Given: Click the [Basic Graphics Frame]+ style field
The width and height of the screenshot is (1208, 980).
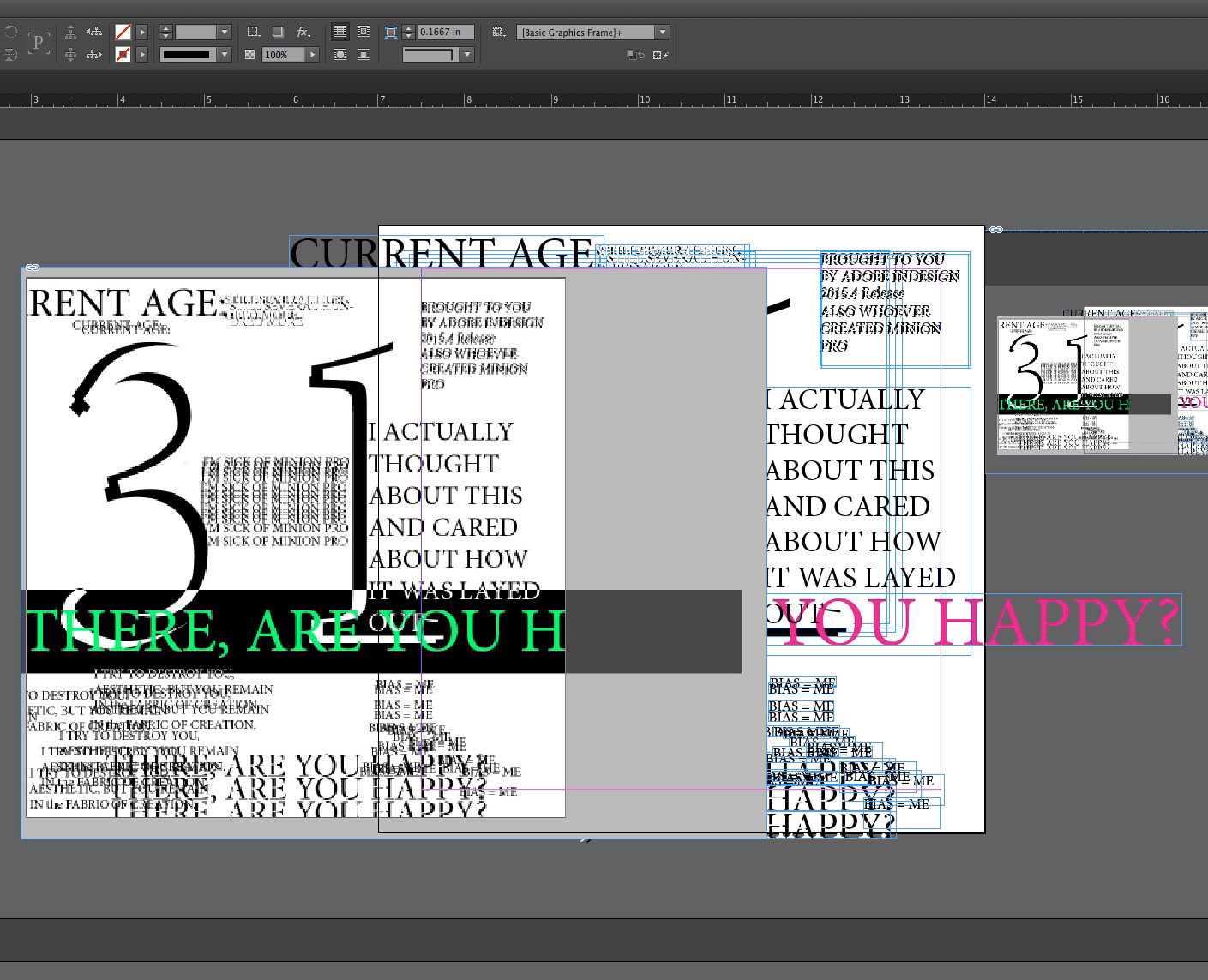Looking at the screenshot, I should 586,33.
